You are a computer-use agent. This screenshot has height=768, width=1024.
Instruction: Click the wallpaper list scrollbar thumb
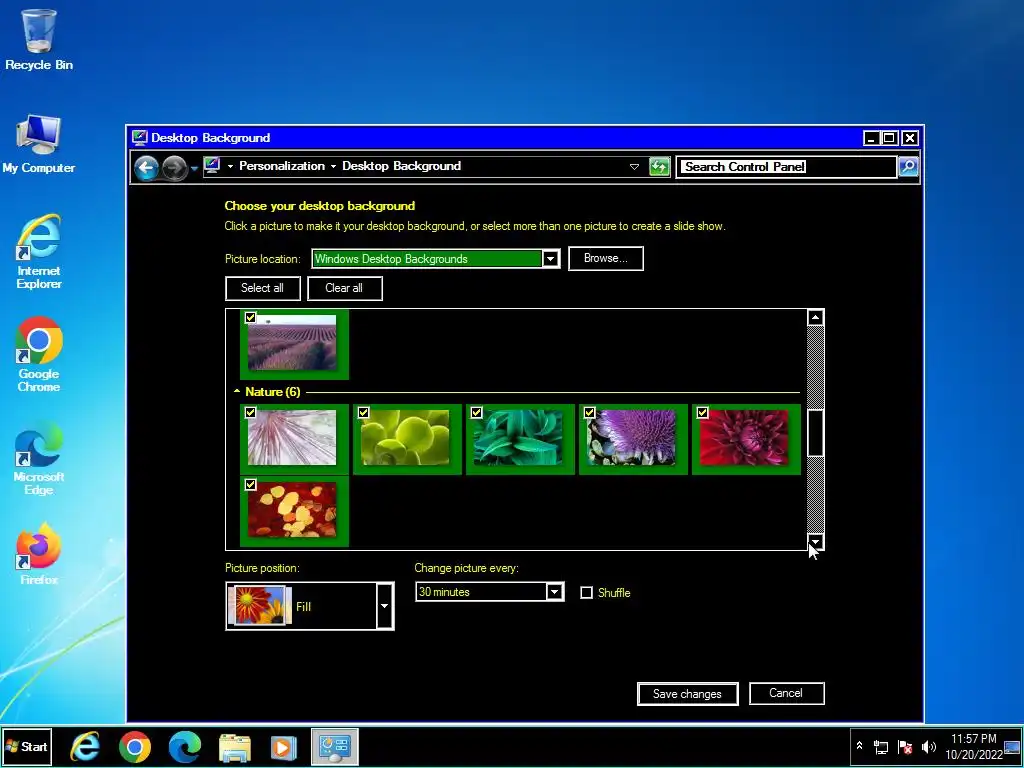pyautogui.click(x=815, y=433)
